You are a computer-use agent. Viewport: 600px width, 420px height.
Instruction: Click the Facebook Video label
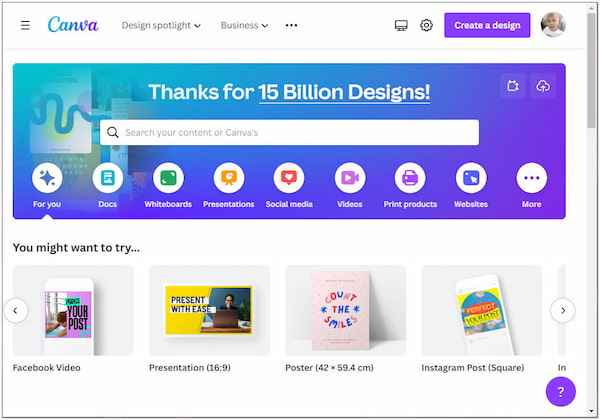47,368
